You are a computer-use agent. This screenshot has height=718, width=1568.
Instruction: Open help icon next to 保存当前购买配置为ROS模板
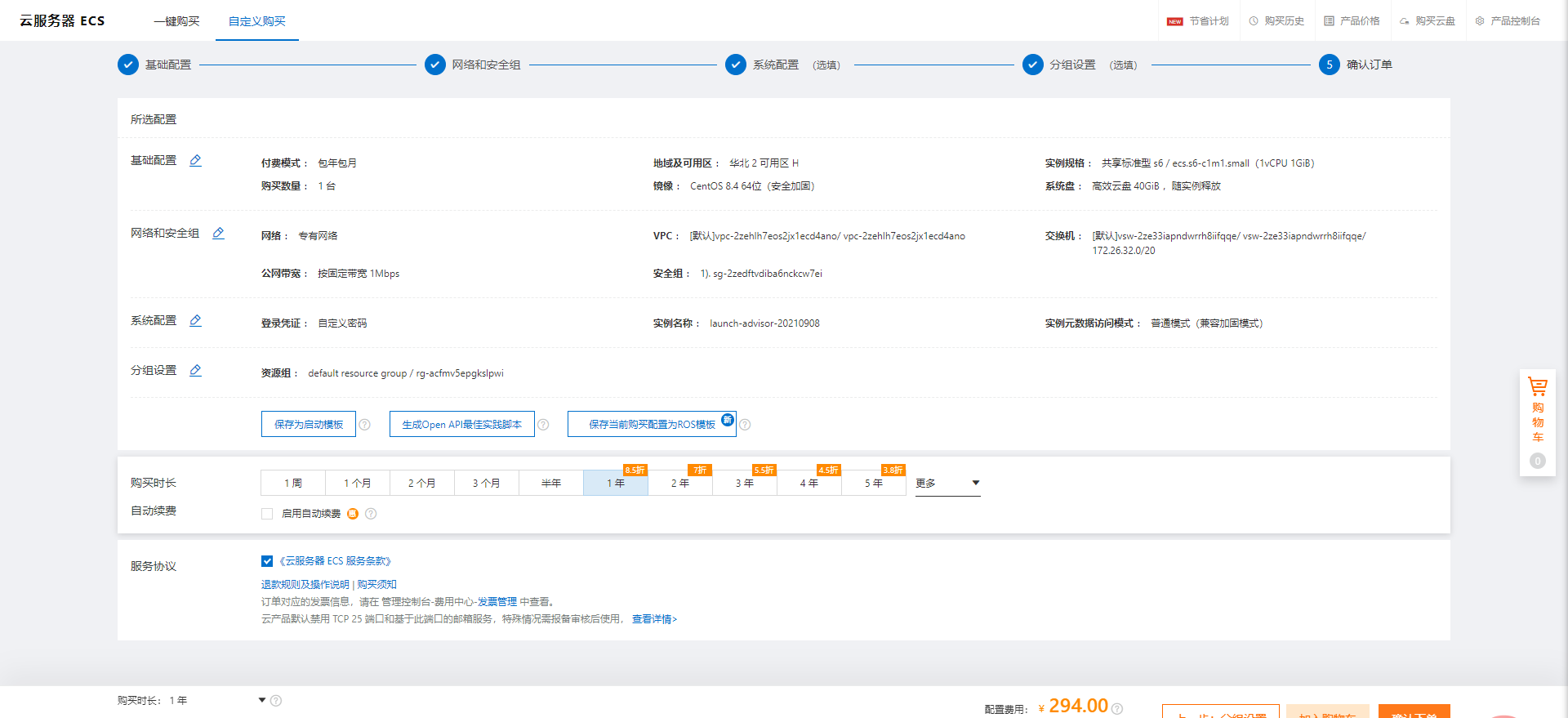(x=745, y=425)
